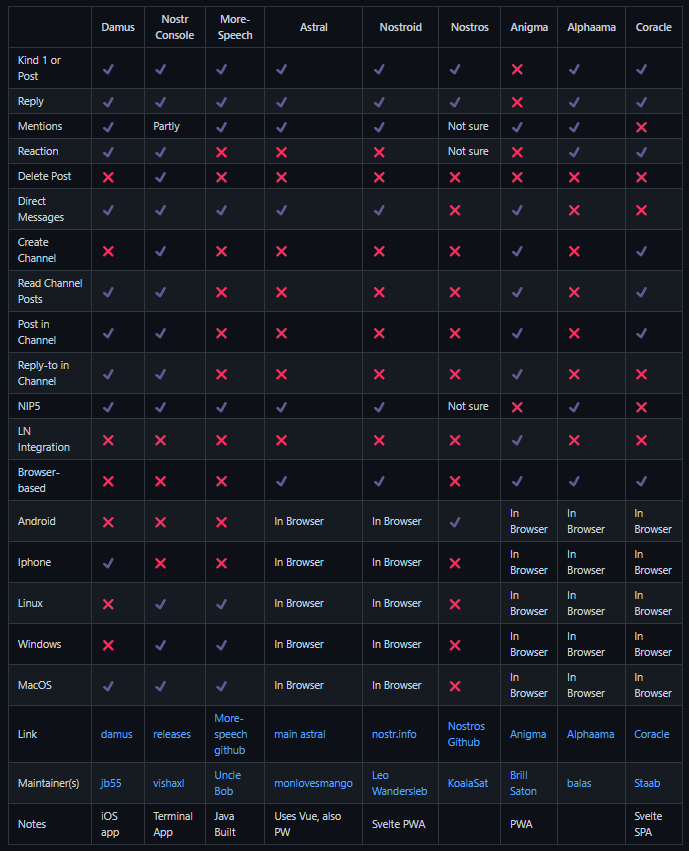Click the "More-Speech" column header
This screenshot has height=851, width=689.
(235, 27)
